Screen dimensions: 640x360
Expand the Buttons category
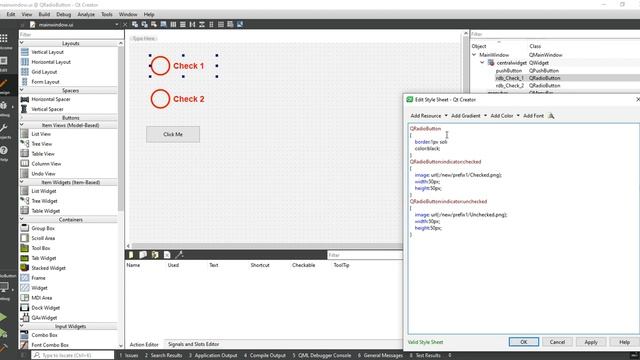pyautogui.click(x=22, y=118)
